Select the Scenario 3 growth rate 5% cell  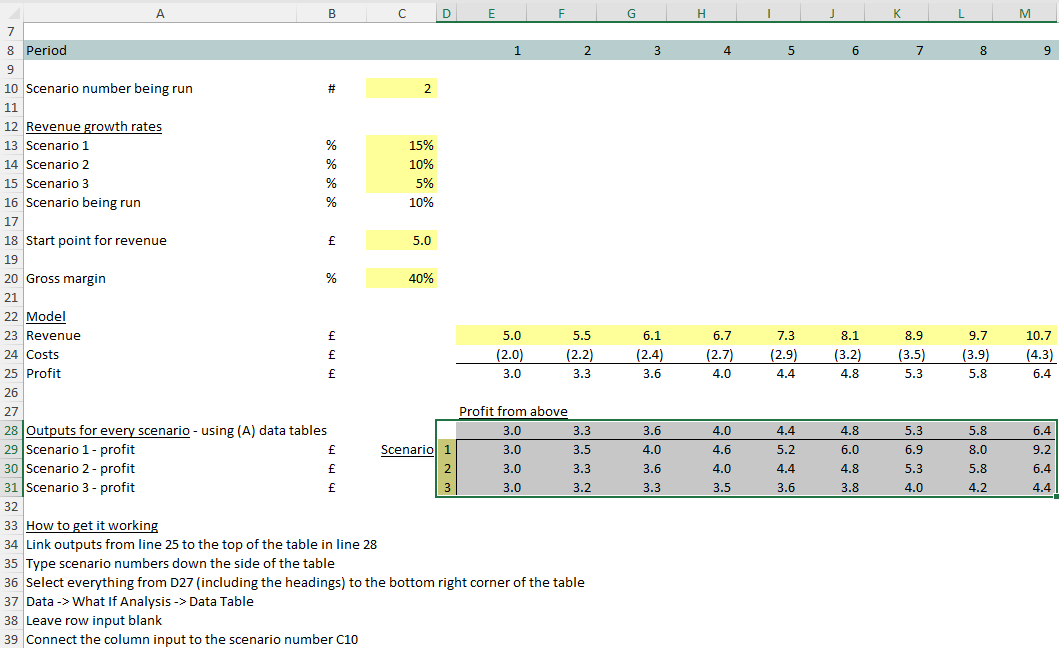[x=402, y=183]
